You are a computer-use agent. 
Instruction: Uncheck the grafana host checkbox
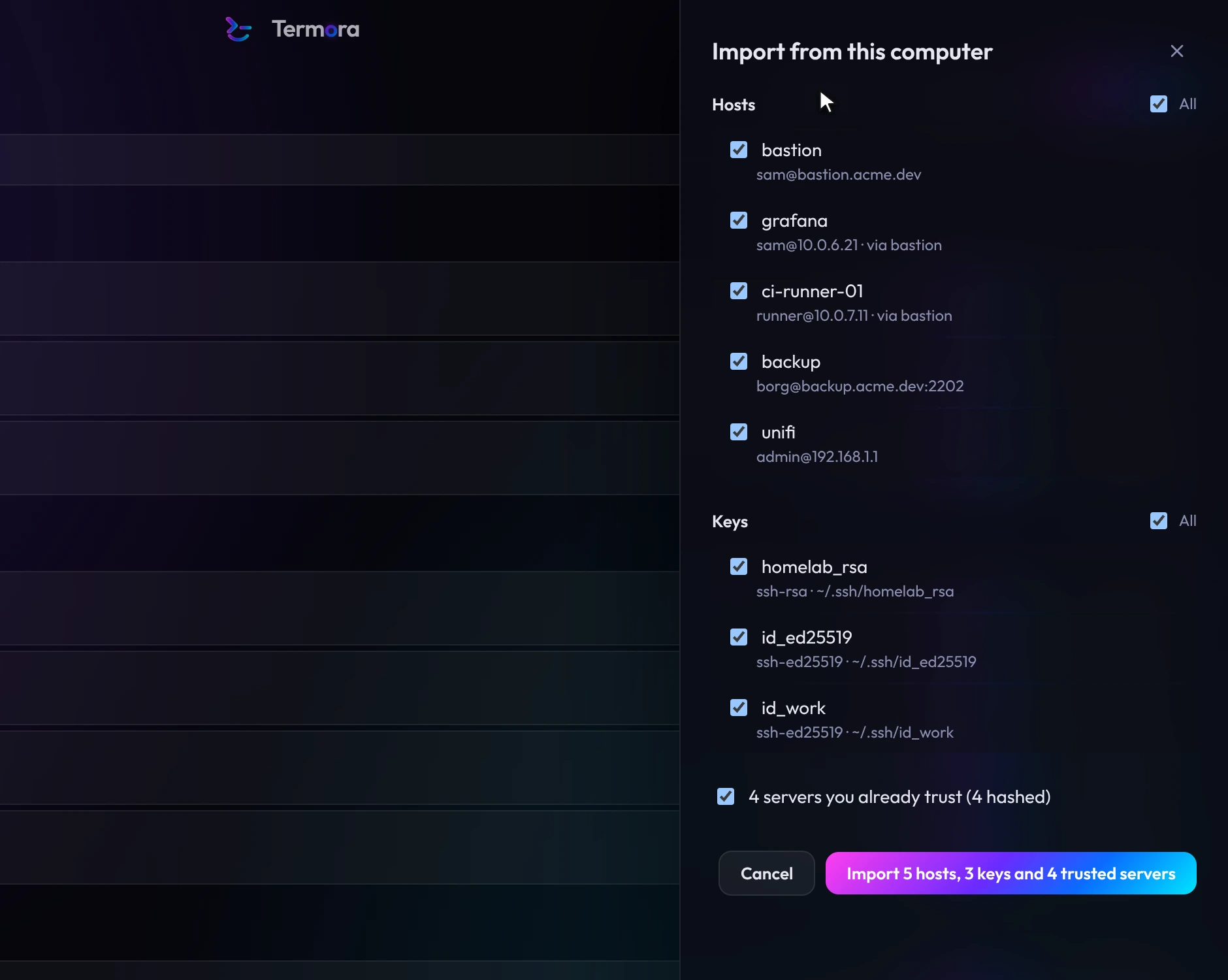click(x=739, y=220)
